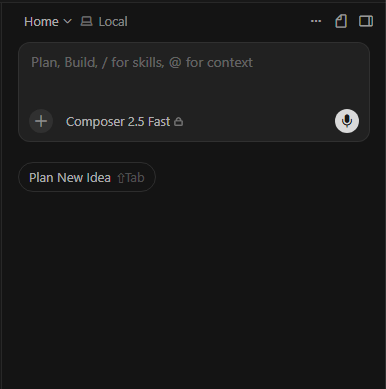
Task: Open the Composer 2.5 Fast model selector
Action: (x=124, y=122)
